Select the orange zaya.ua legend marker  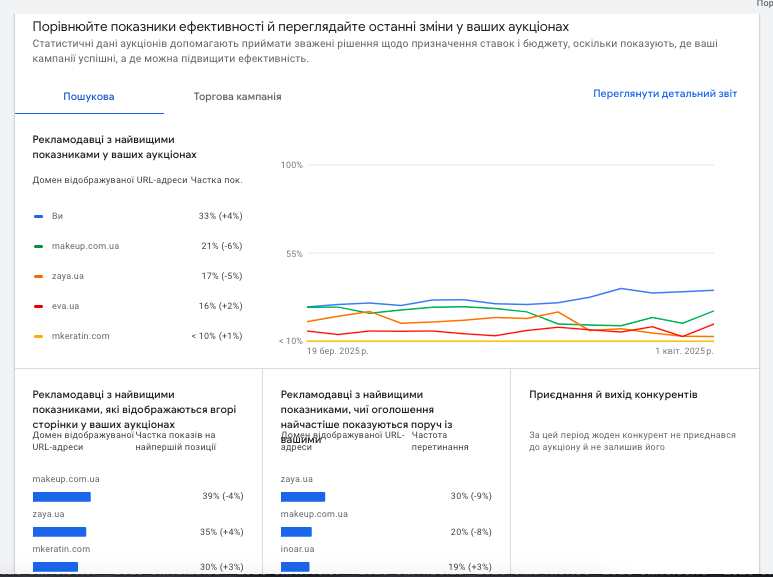(38, 276)
